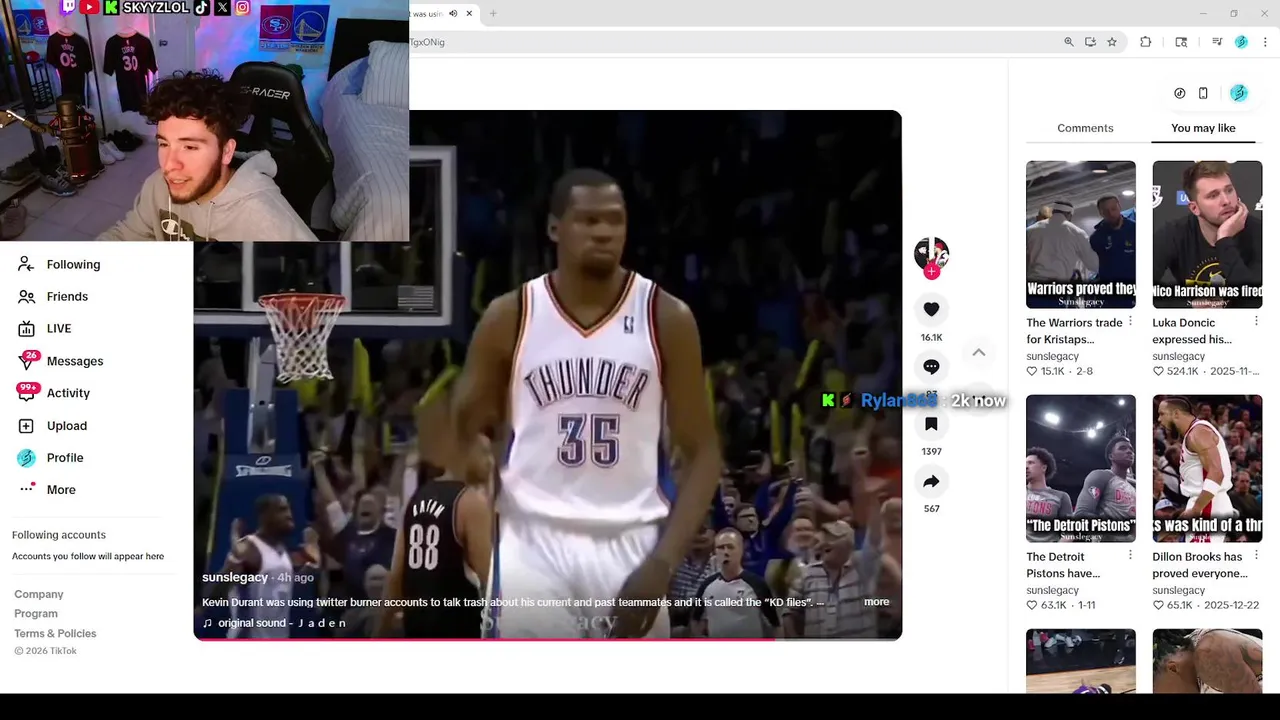Close the current browser tab
The height and width of the screenshot is (720, 1280).
[469, 14]
